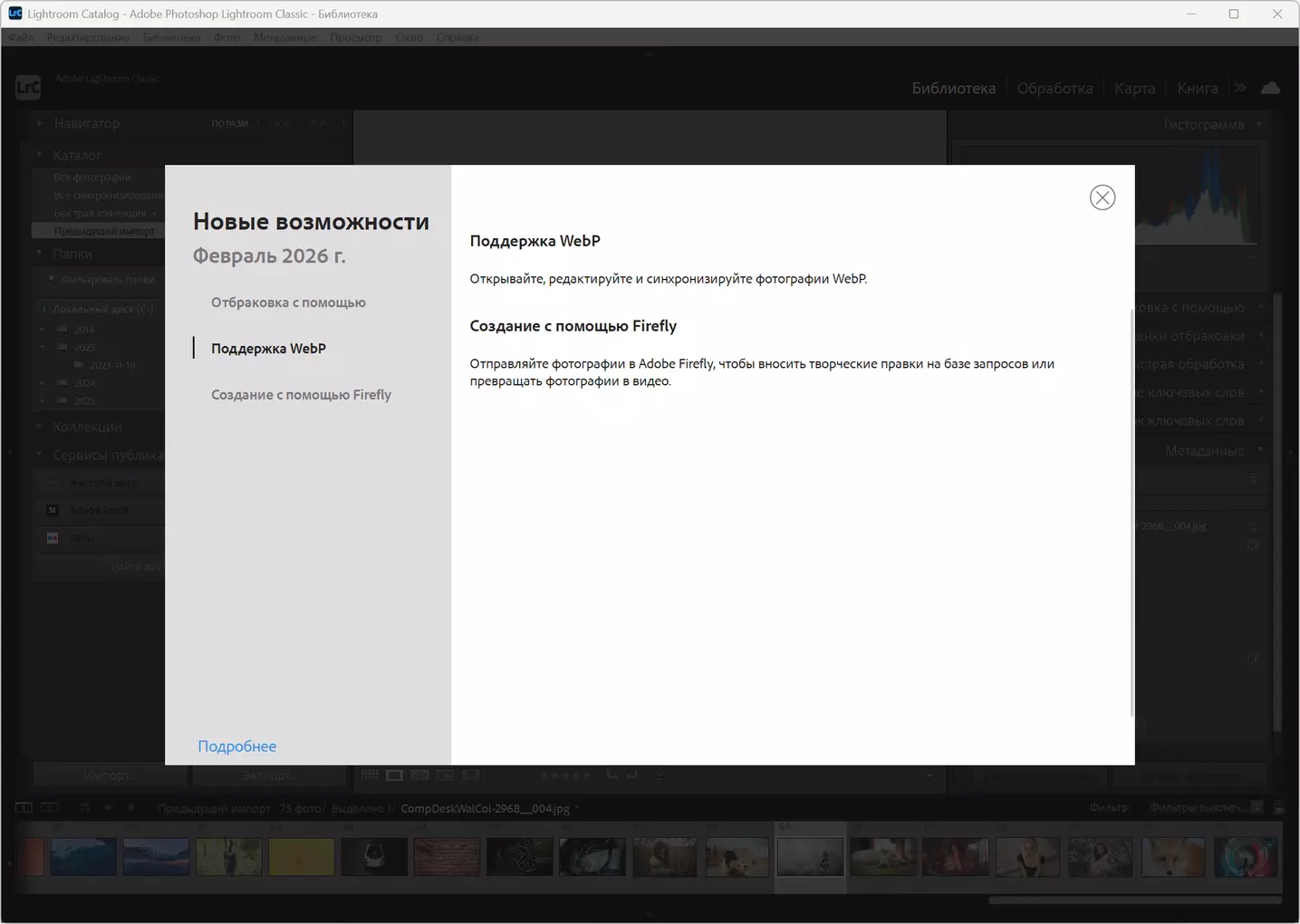Open the Подробнее link
Image resolution: width=1300 pixels, height=924 pixels.
[x=237, y=746]
